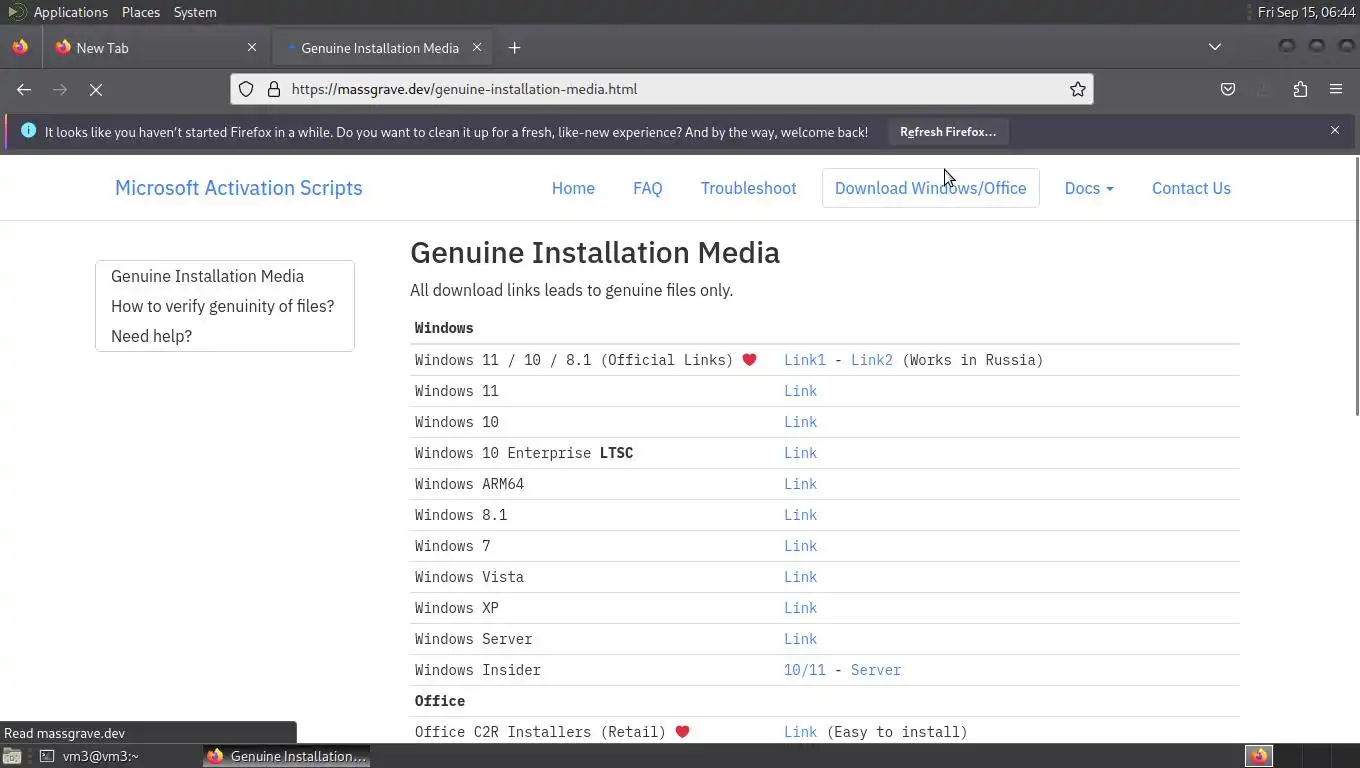
Task: Click the Firefox tray icon in bottom panel
Action: (x=1259, y=756)
